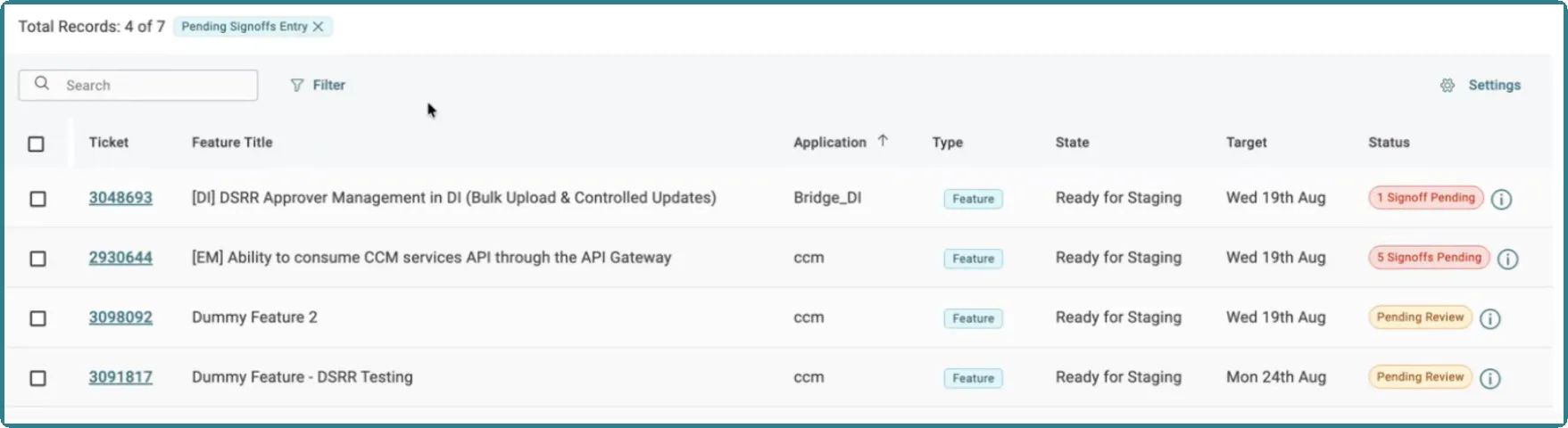Click Total Records: 4 of 7 label
1568x428 pixels.
[92, 27]
